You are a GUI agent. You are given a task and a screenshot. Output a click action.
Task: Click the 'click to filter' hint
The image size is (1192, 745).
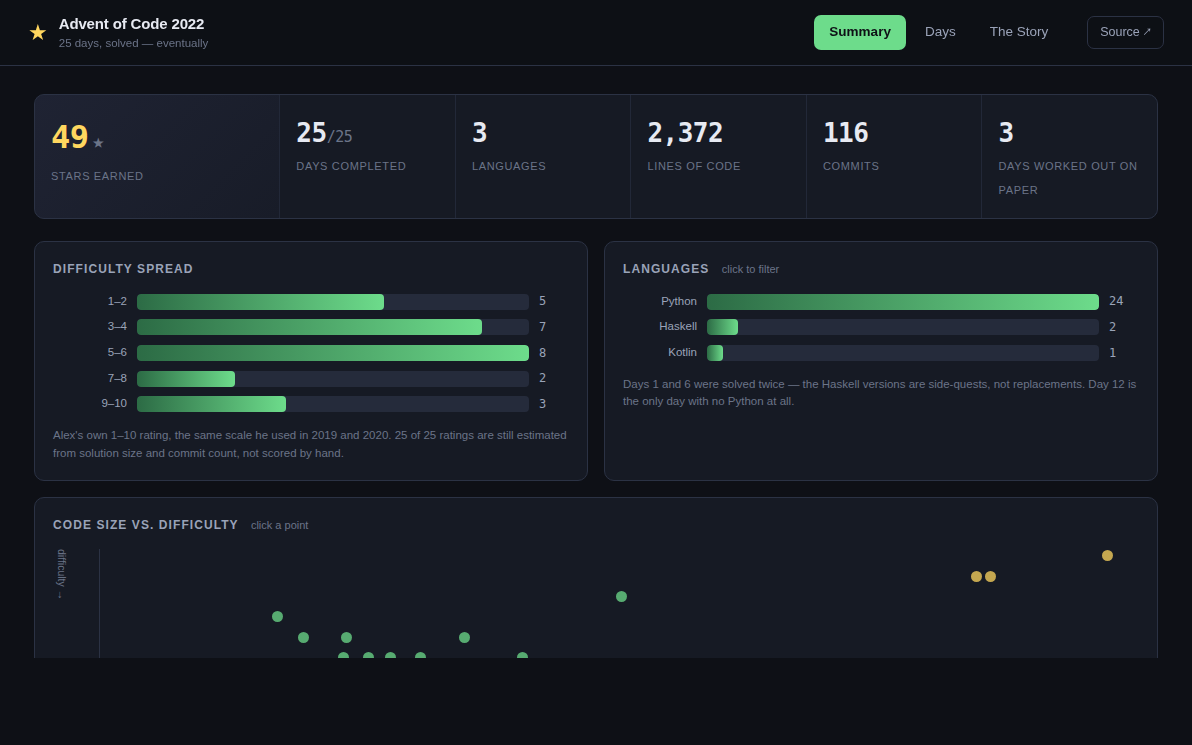750,269
